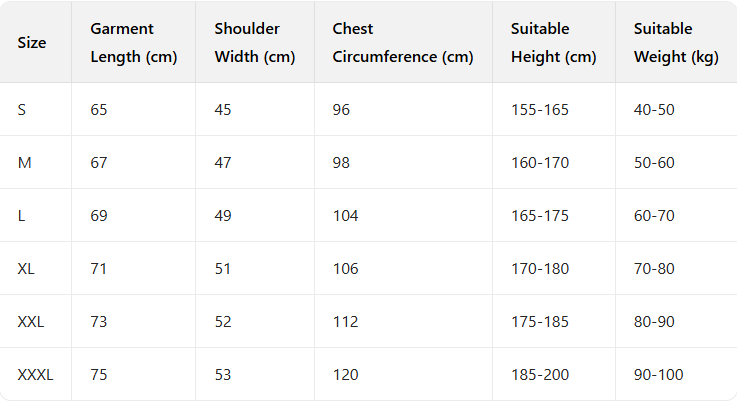
Task: Click the Suitable Weight (kg) header
Action: 676,43
